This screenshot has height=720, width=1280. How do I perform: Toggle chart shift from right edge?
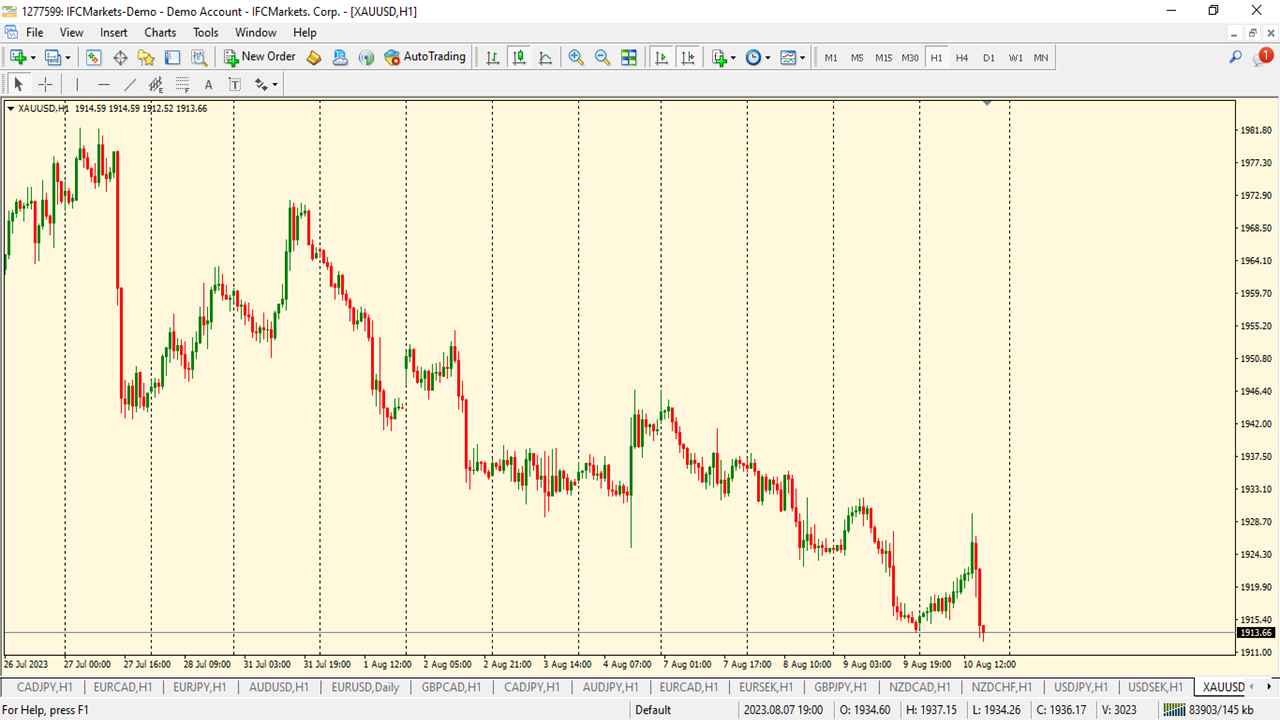[688, 57]
